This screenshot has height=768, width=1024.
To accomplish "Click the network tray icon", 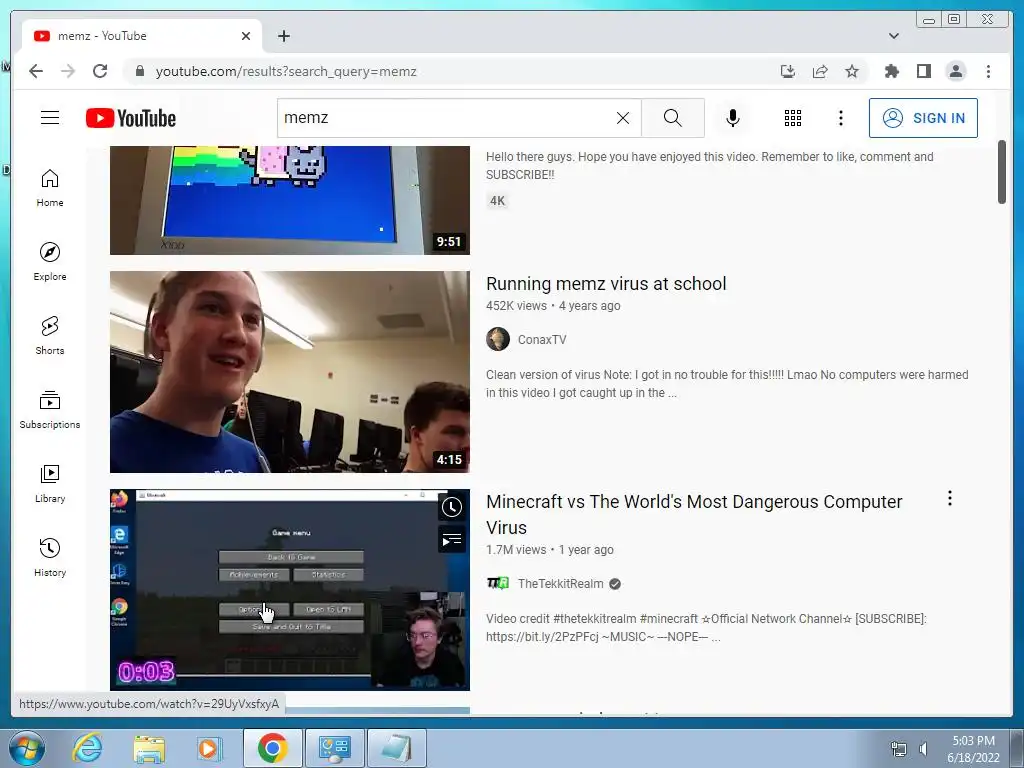I will point(899,748).
